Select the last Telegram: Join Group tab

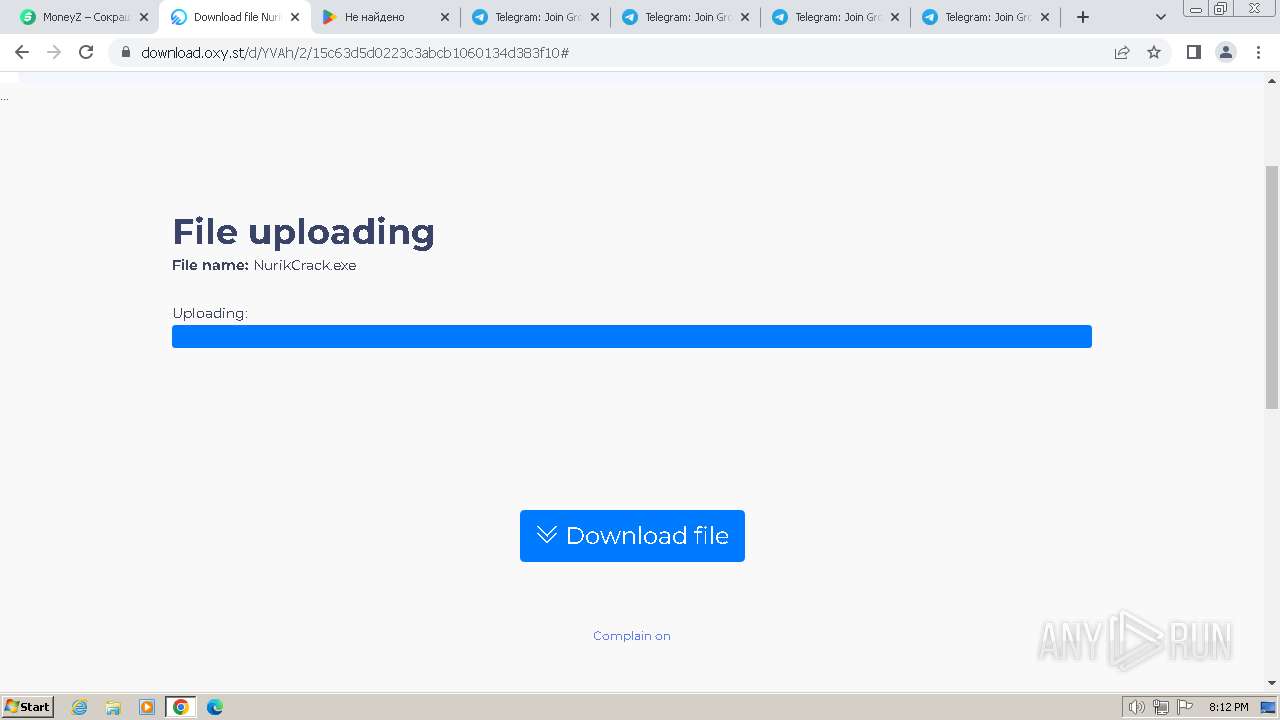click(x=985, y=17)
